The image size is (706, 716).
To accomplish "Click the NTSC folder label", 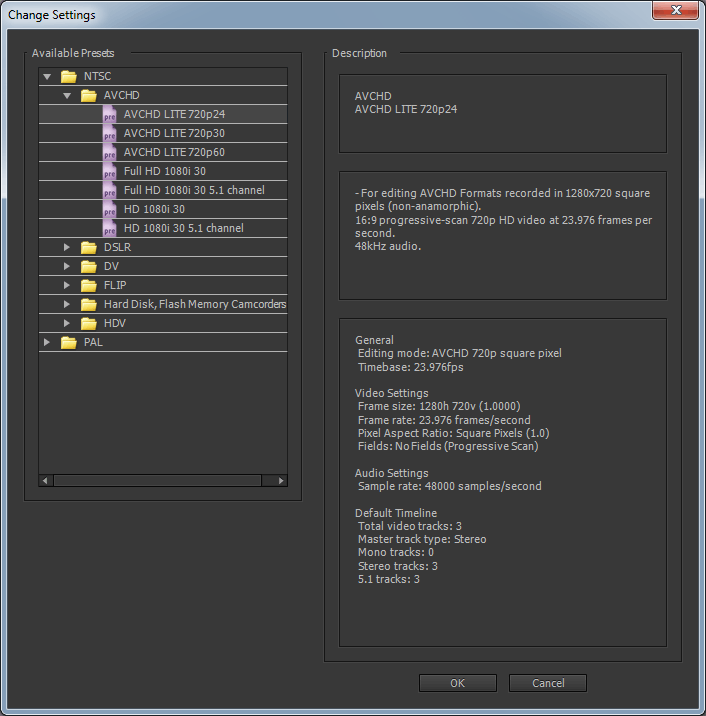I will click(x=97, y=76).
